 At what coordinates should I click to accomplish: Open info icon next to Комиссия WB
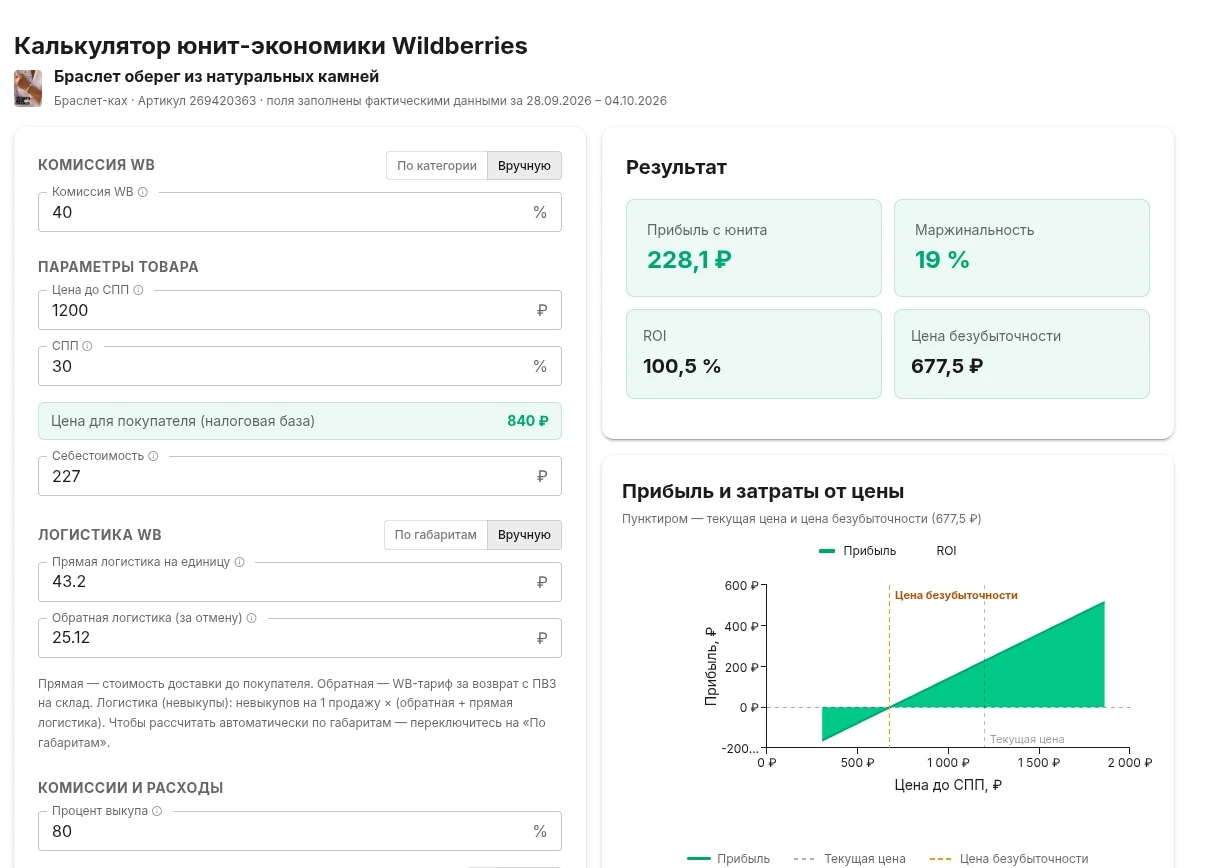tap(143, 192)
